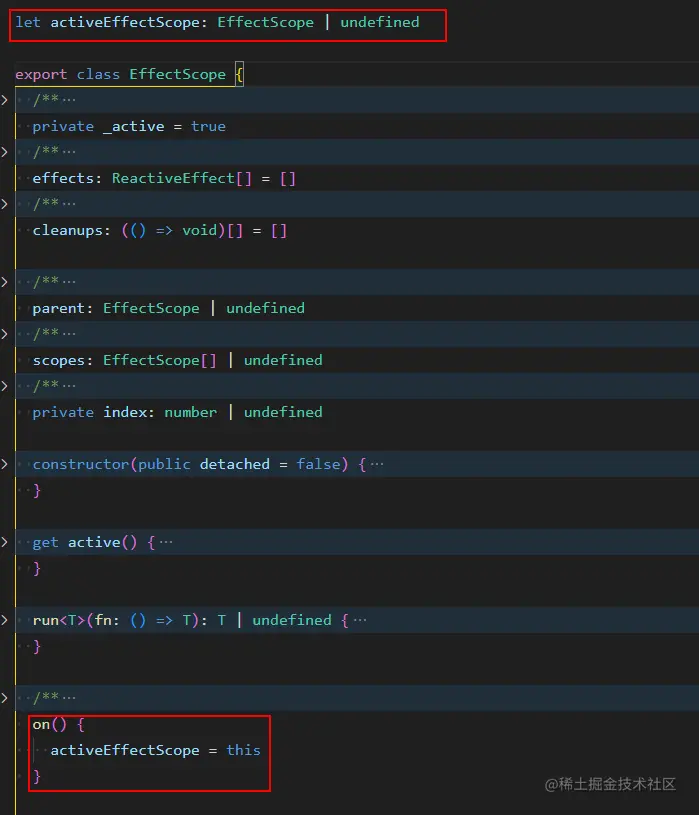Click the ellipsis after get active() brace
Screen dimensions: 699x815
166,542
